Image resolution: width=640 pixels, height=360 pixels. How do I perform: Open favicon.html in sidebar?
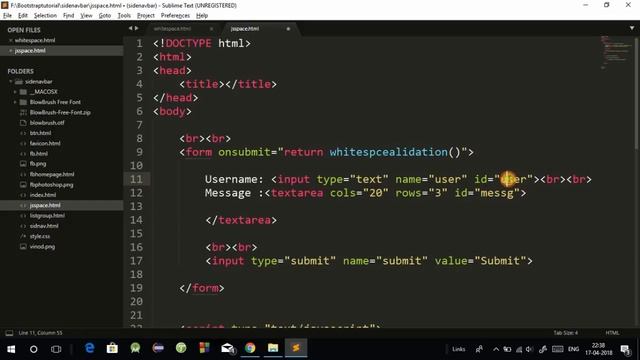pos(45,143)
